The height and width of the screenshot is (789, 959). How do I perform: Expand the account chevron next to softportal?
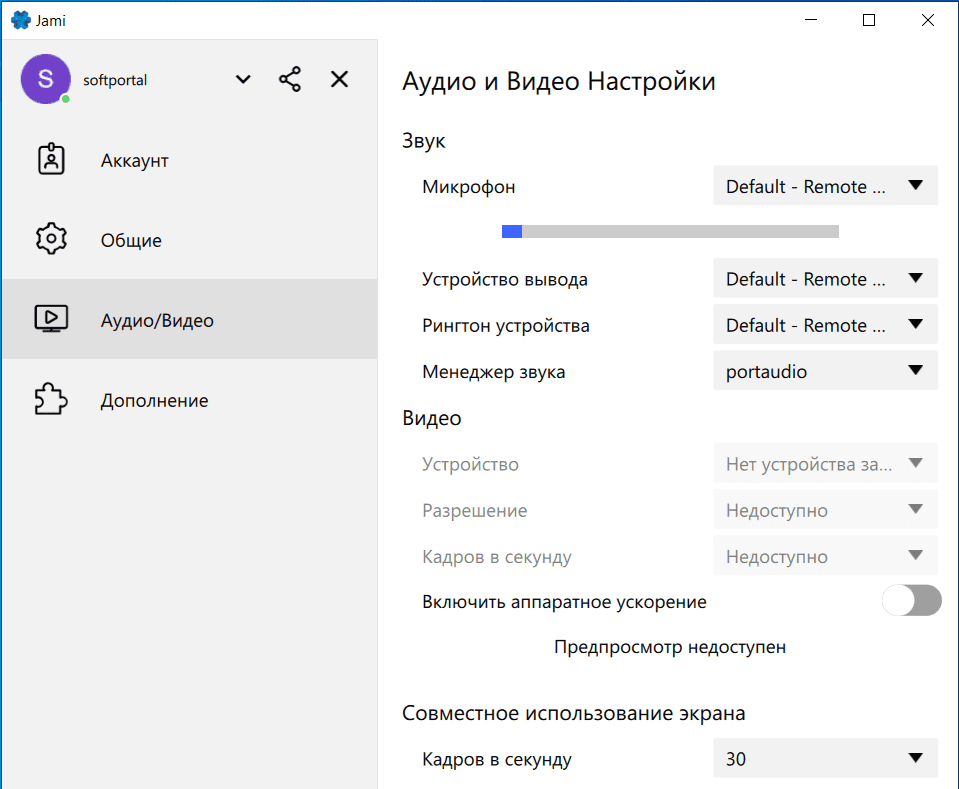pos(243,80)
